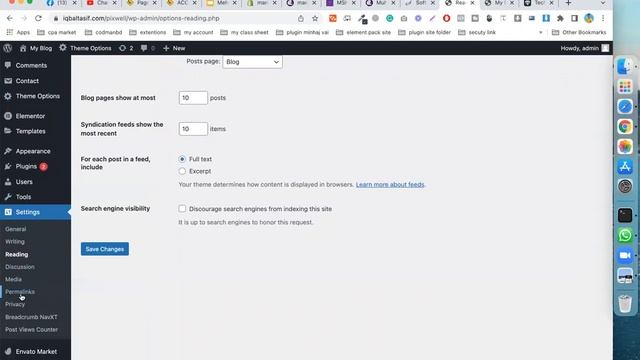Viewport: 640px width, 360px height.
Task: Expand the bookmarks overflow arrow
Action: click(540, 32)
